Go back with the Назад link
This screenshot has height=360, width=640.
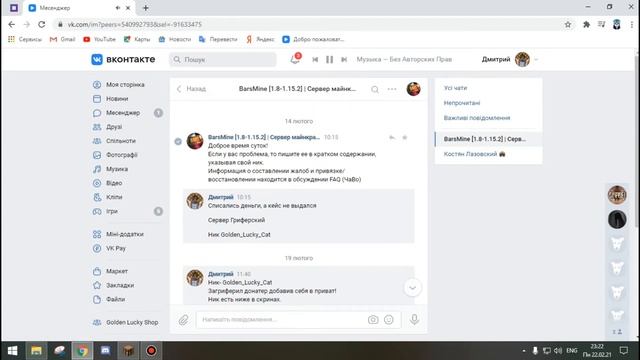pyautogui.click(x=191, y=89)
